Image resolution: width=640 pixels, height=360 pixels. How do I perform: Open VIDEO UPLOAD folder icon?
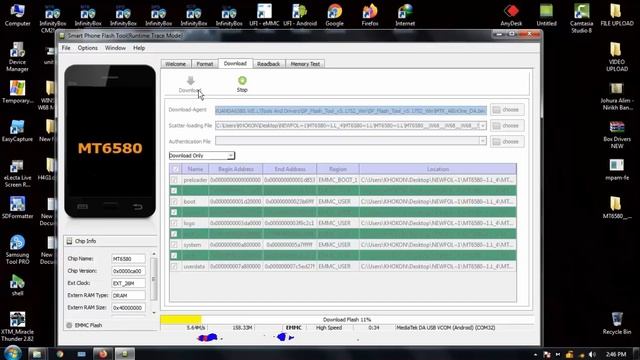[x=617, y=57]
